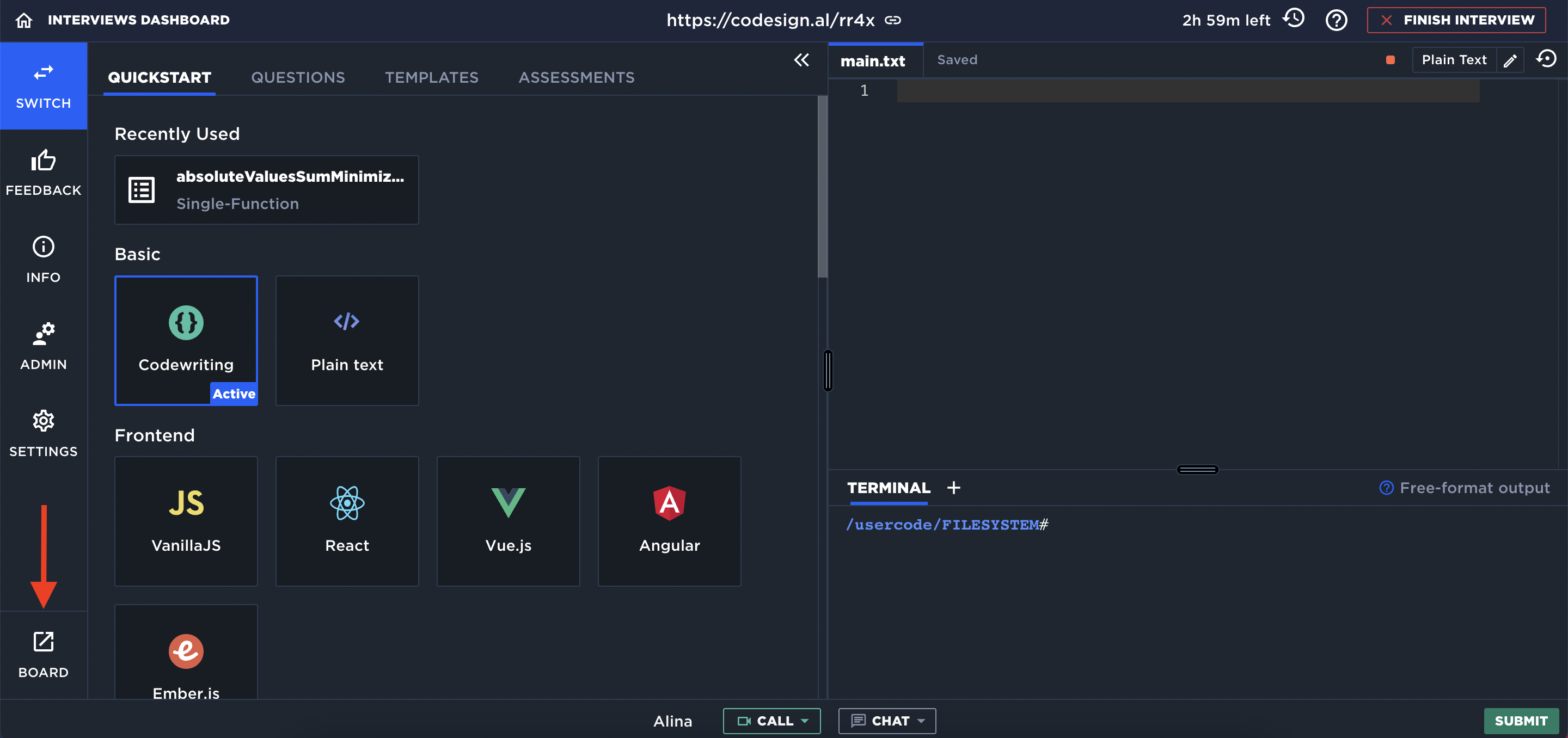Choose the React frontend card
The image size is (1568, 738).
[347, 521]
